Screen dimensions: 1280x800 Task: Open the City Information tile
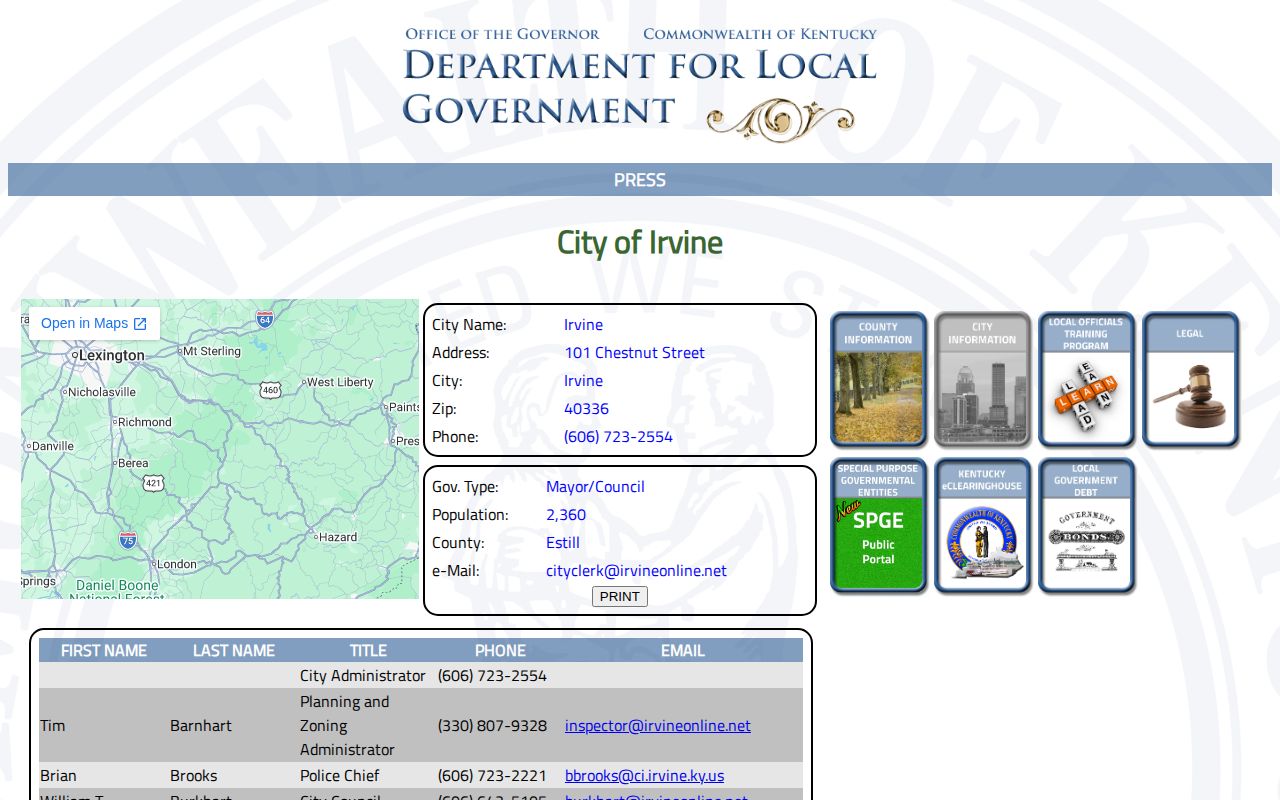tap(982, 379)
